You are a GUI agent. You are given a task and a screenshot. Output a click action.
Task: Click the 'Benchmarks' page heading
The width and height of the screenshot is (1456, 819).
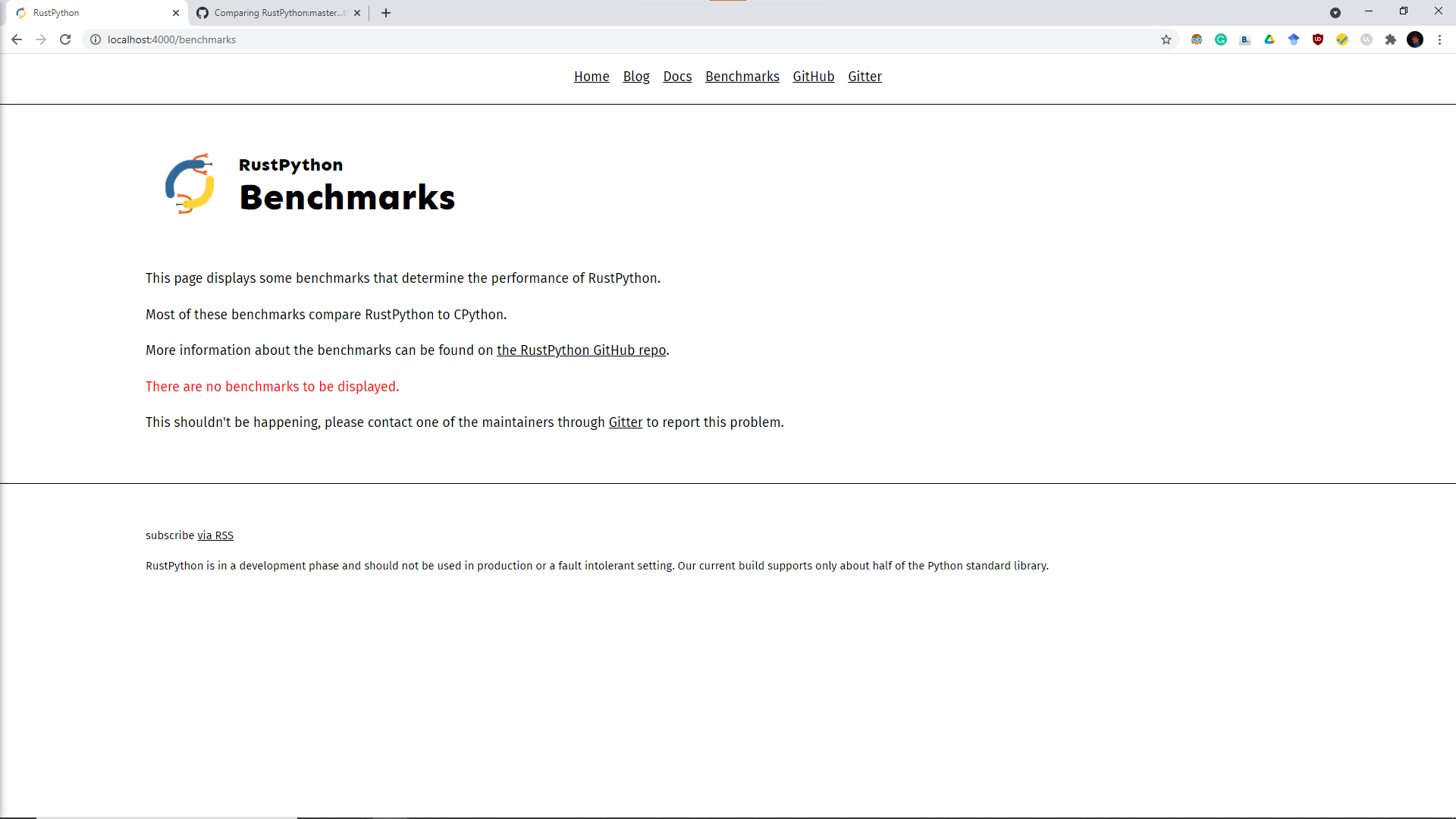pos(347,197)
